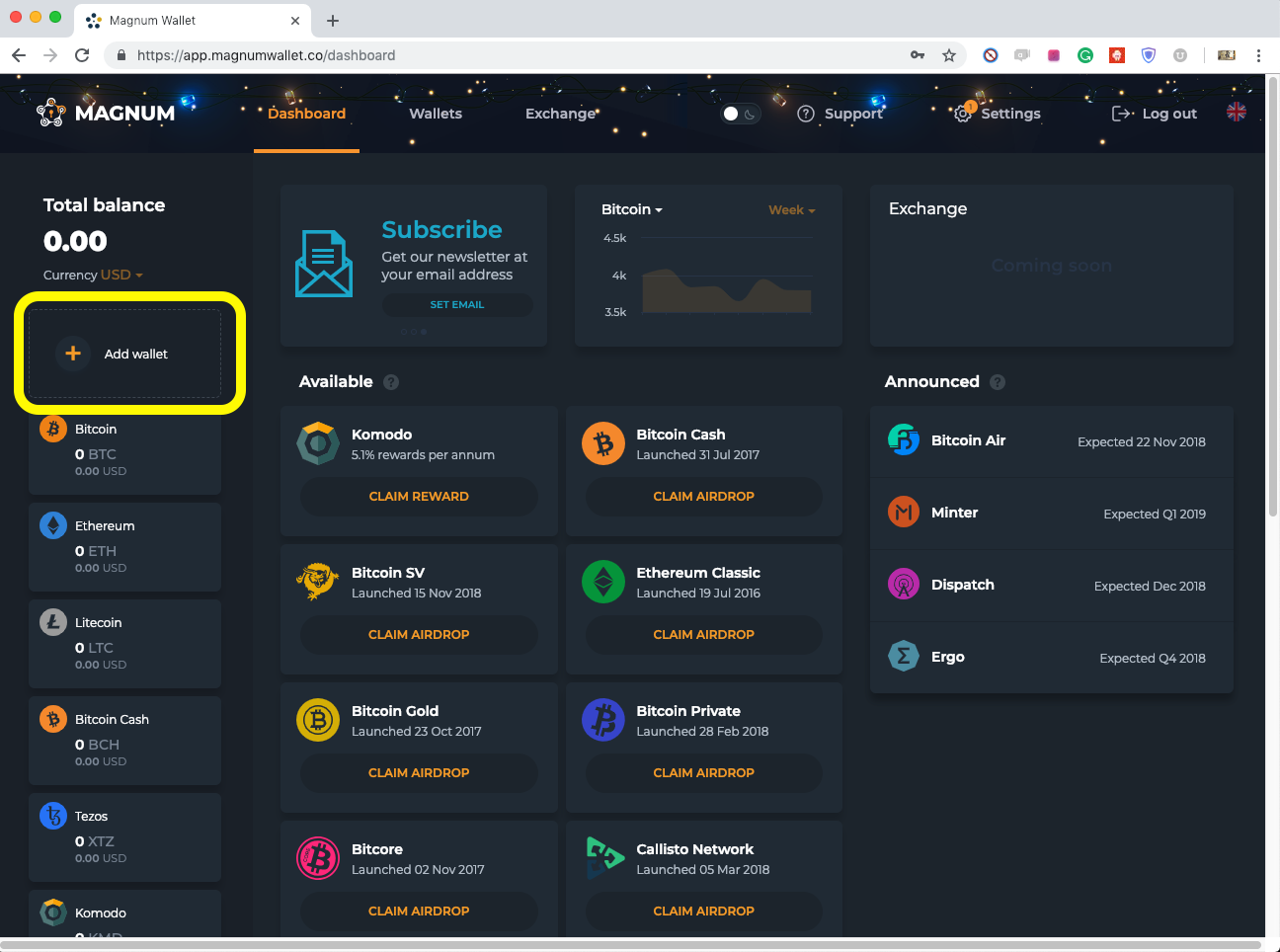Click the SET EMAIL button
The image size is (1280, 952).
point(457,304)
